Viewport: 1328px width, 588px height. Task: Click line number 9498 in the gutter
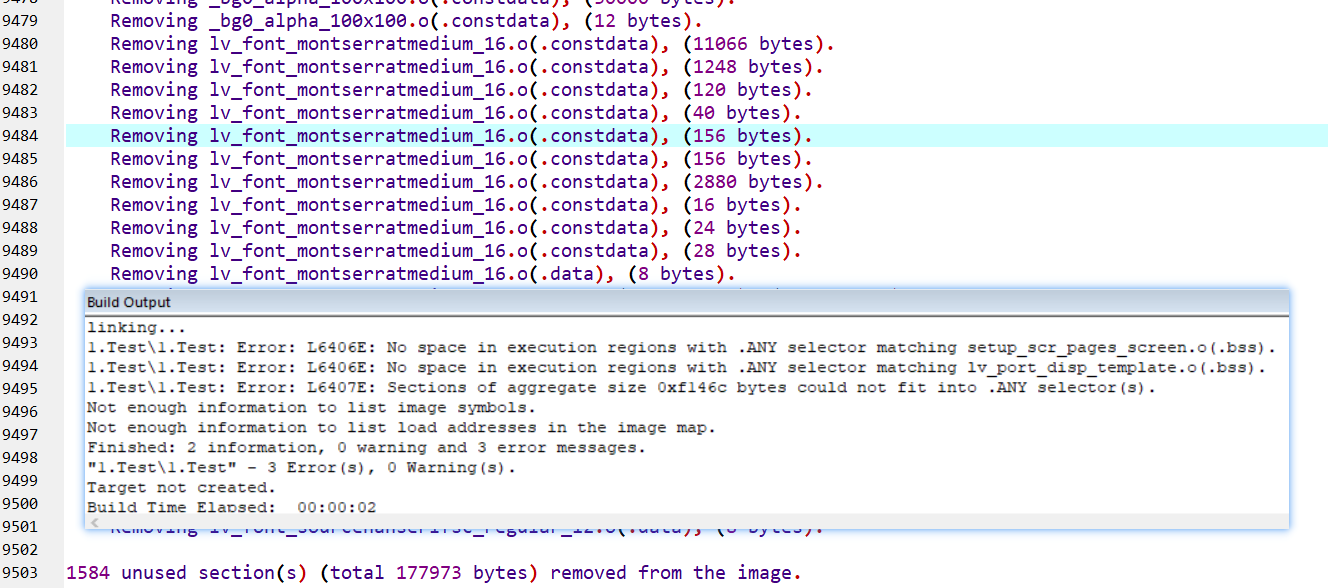20,457
